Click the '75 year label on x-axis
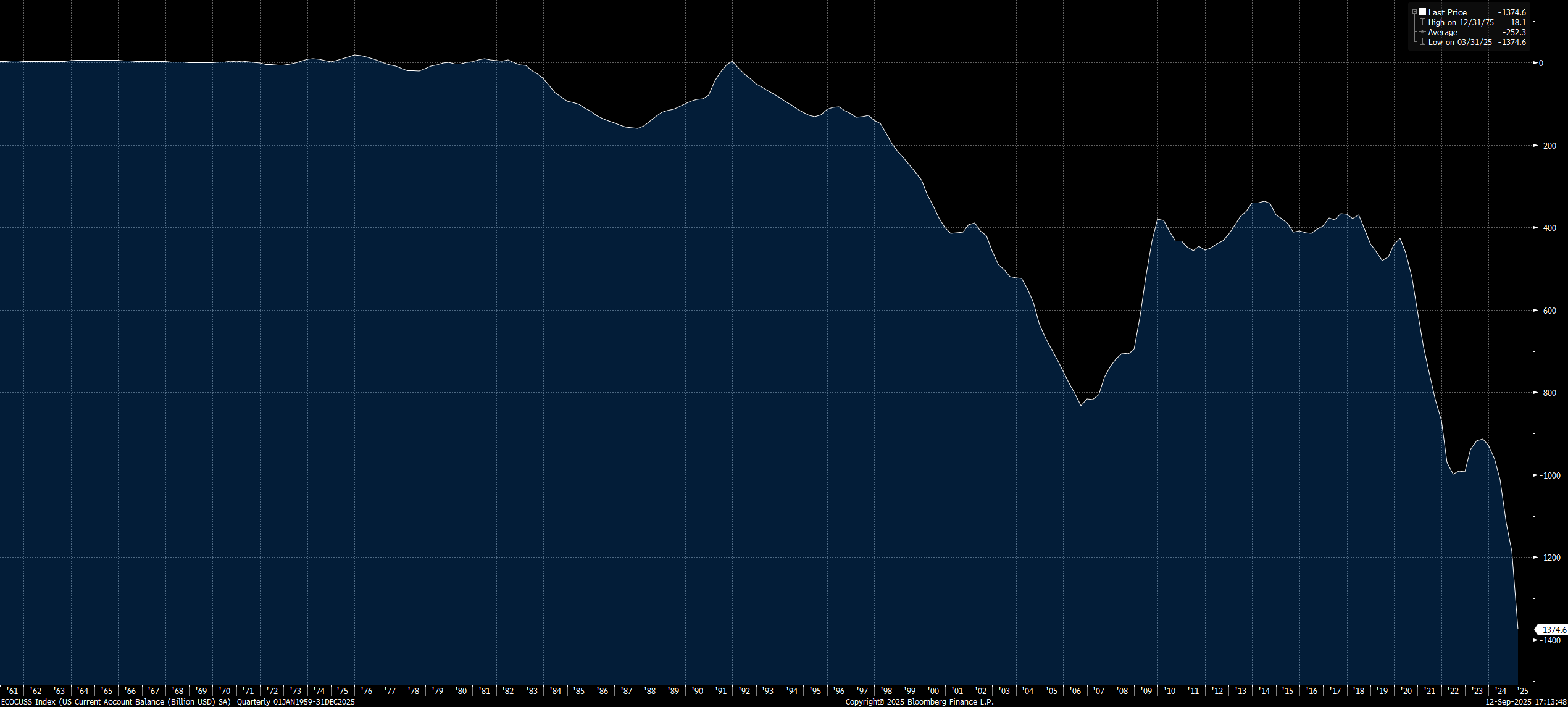The image size is (1568, 707). [343, 691]
